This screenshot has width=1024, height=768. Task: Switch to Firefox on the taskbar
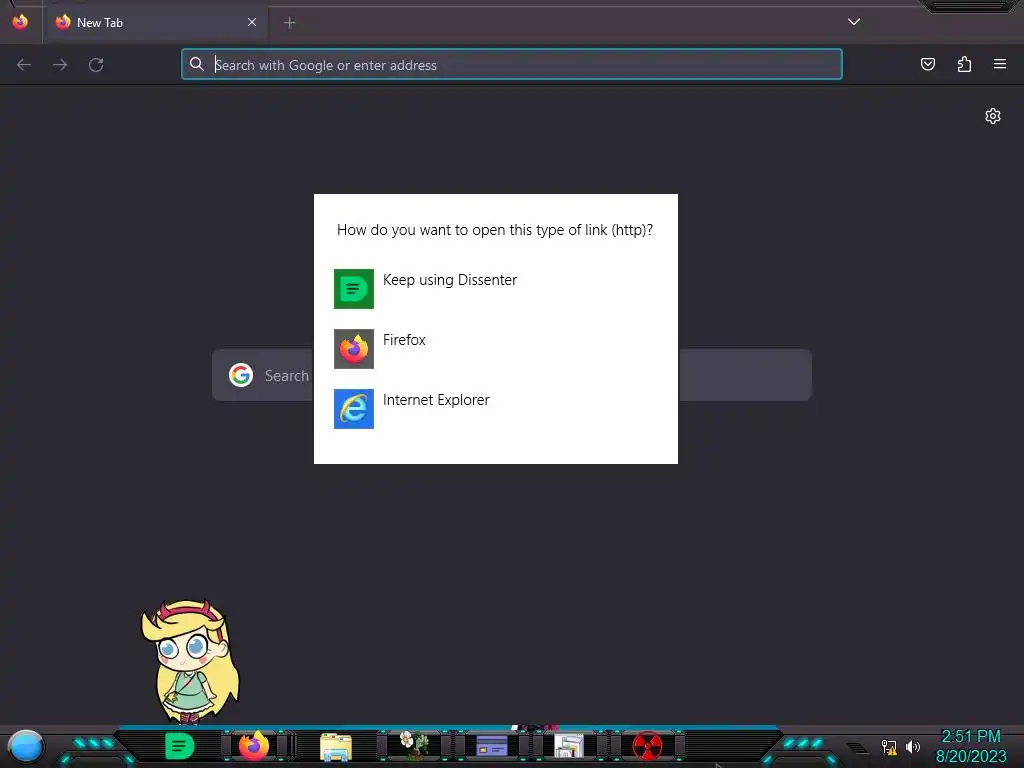click(253, 745)
